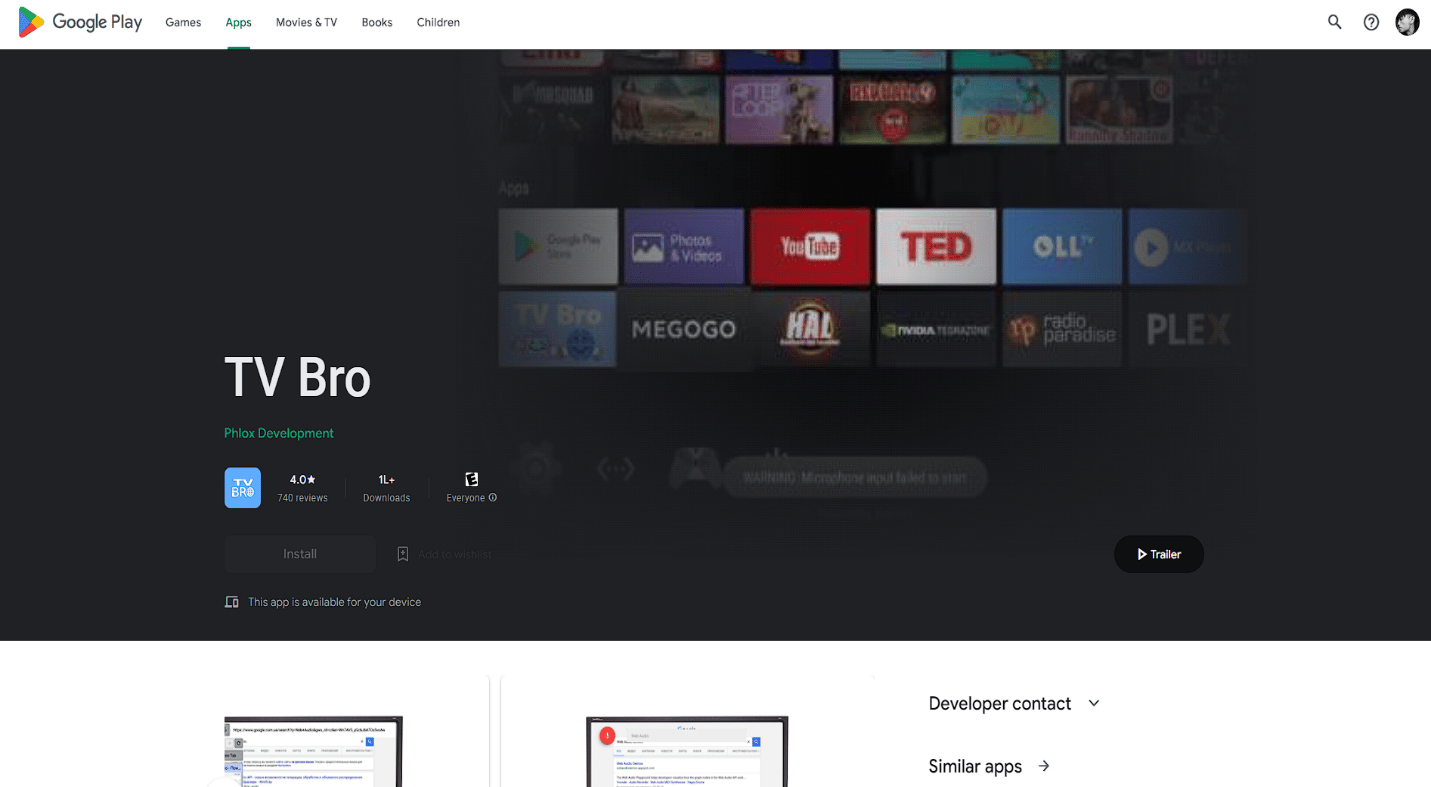This screenshot has height=787, width=1431.
Task: Click the Install button
Action: pyautogui.click(x=300, y=554)
